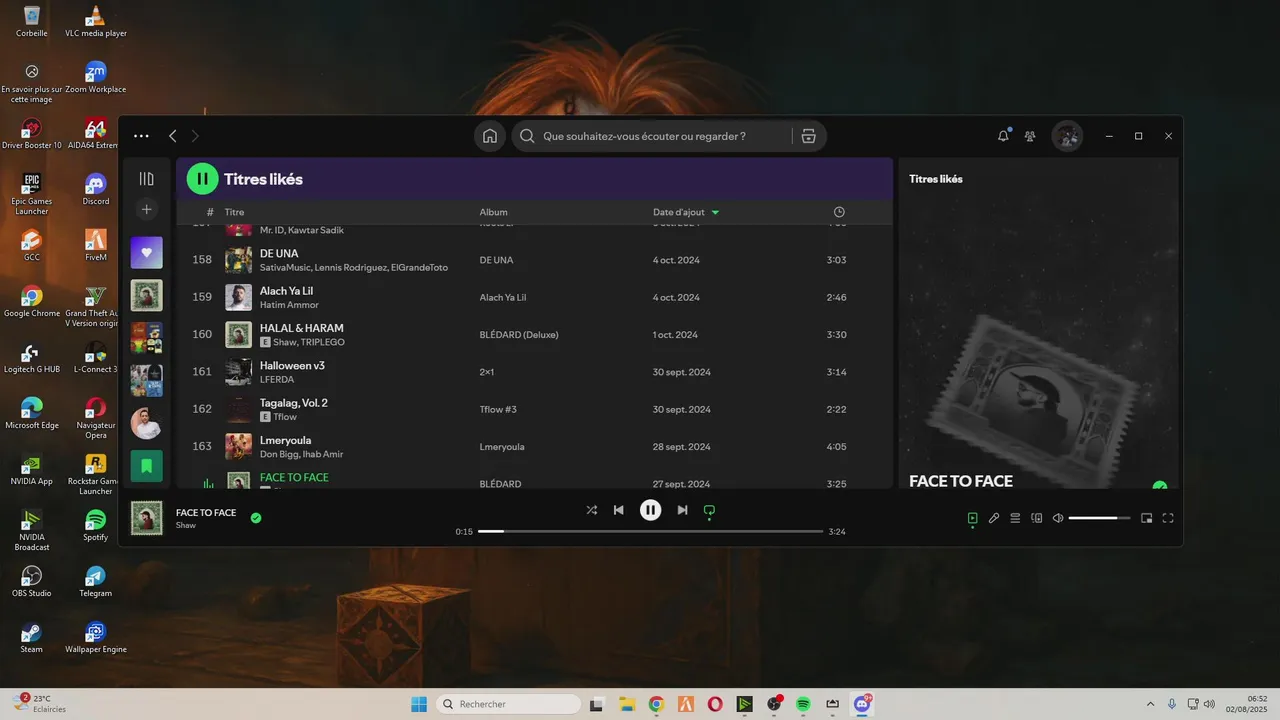Open the Telegram desktop shortcut
Viewport: 1280px width, 720px height.
pyautogui.click(x=95, y=582)
